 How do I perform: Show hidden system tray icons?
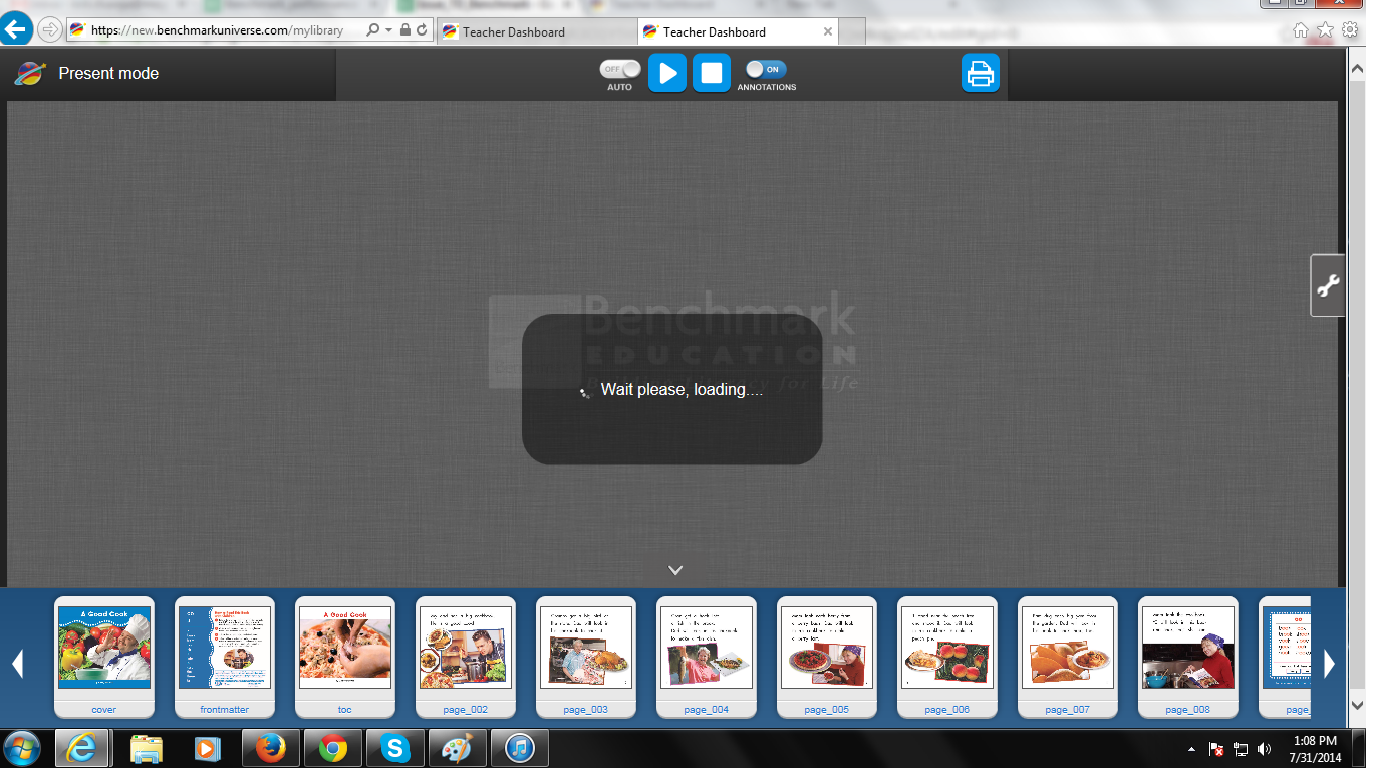click(1191, 749)
